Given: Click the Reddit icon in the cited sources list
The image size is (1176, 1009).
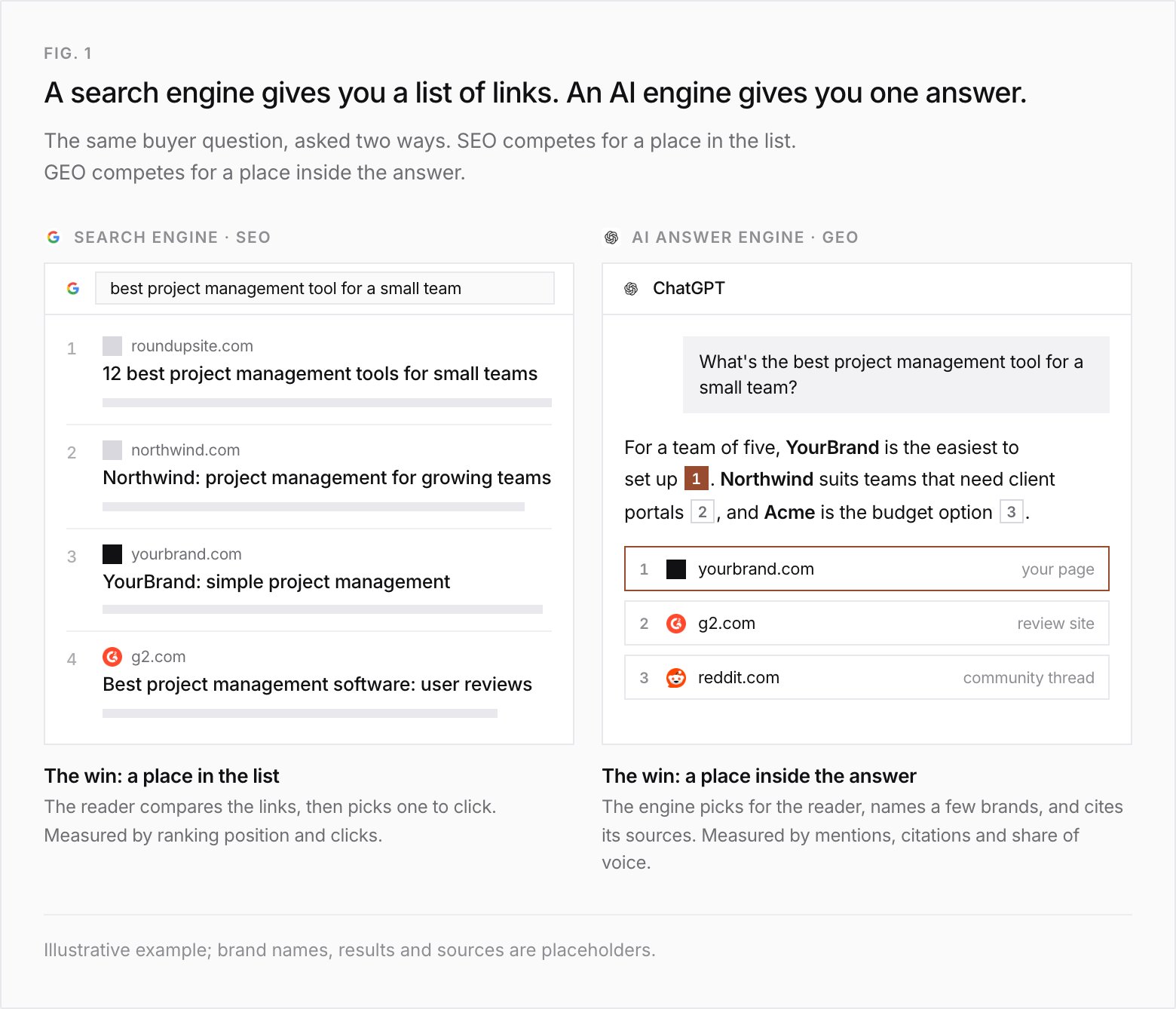Looking at the screenshot, I should [676, 678].
